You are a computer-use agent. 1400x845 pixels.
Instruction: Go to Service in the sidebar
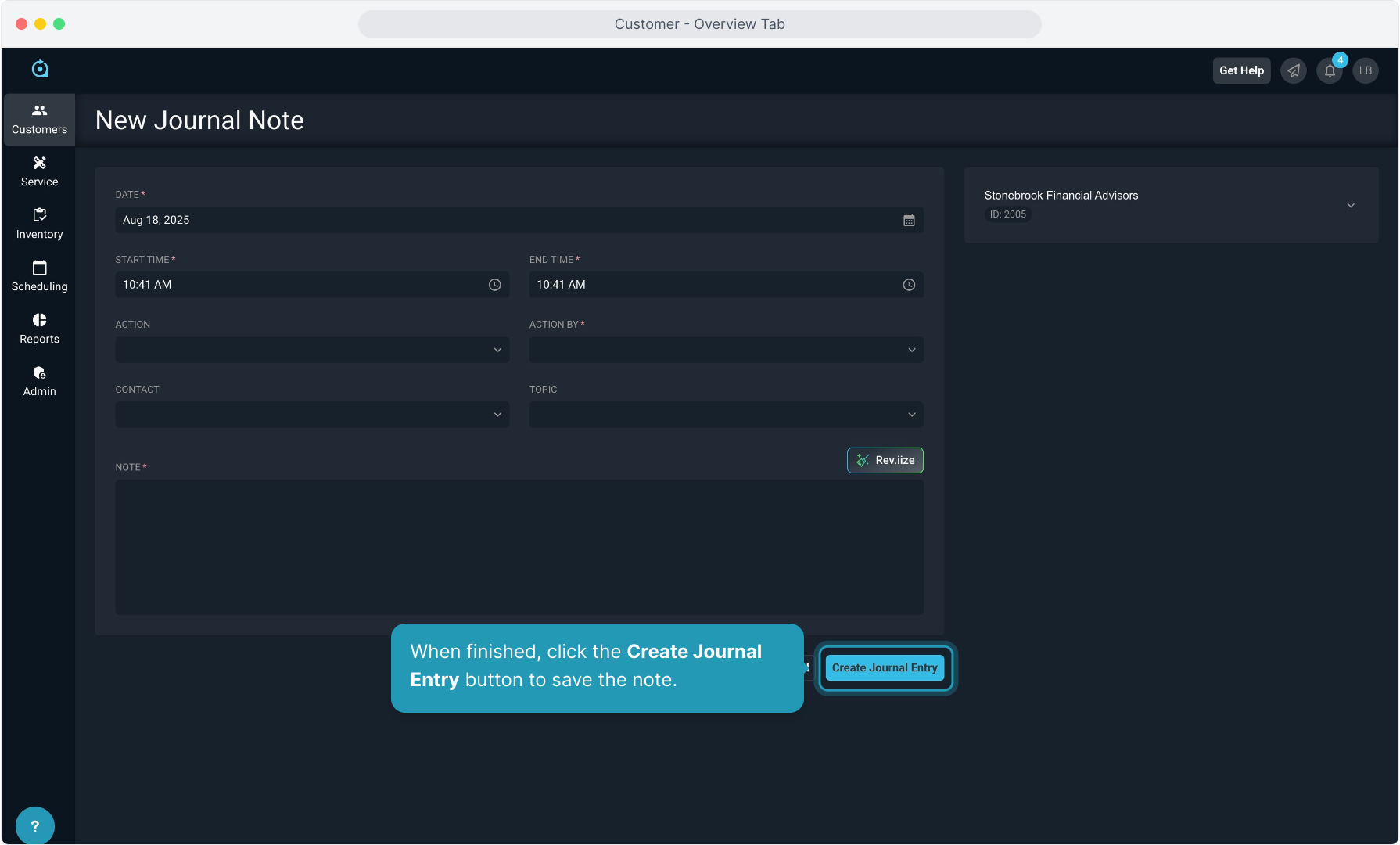coord(39,171)
